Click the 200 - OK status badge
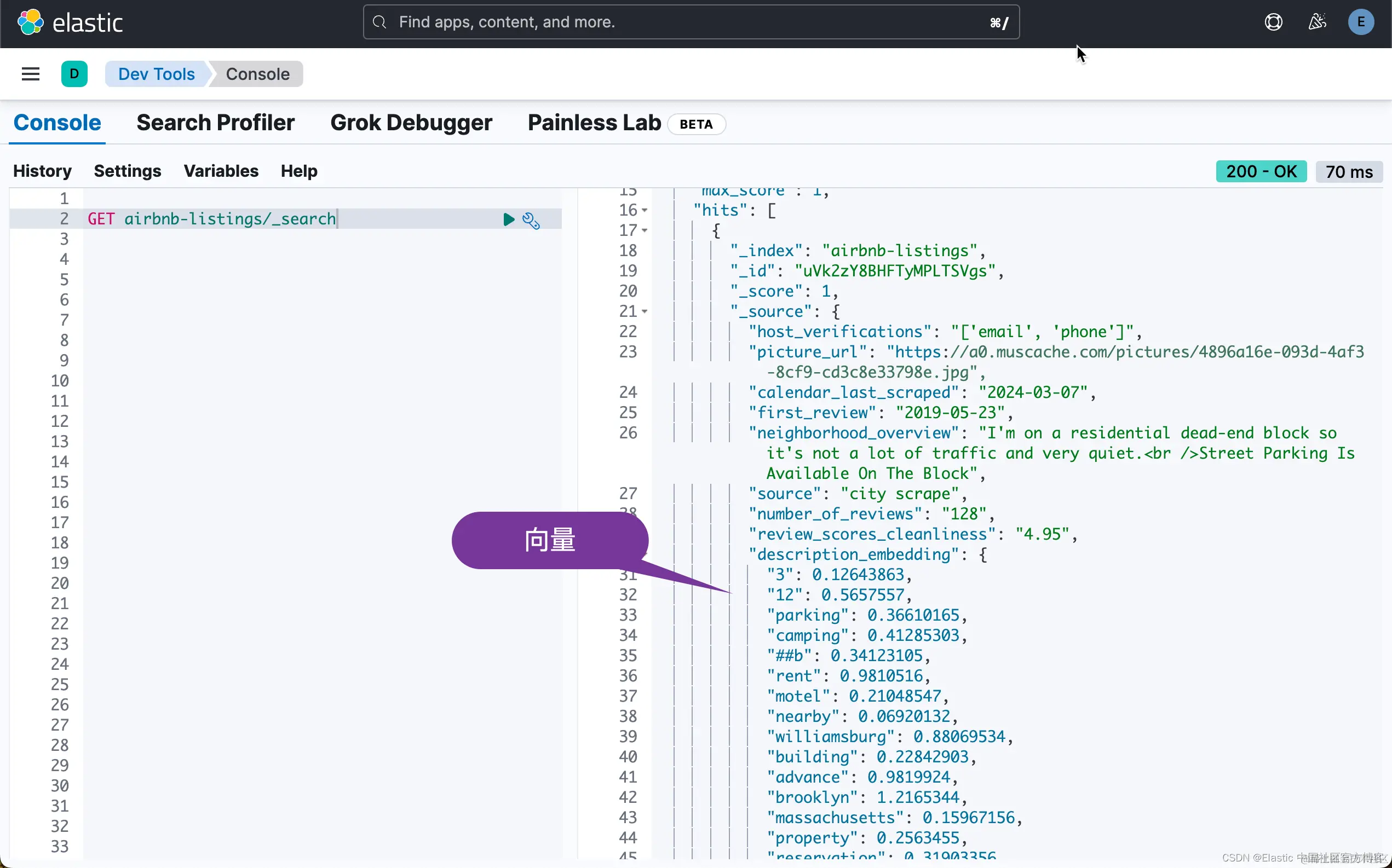Viewport: 1392px width, 868px height. point(1261,172)
